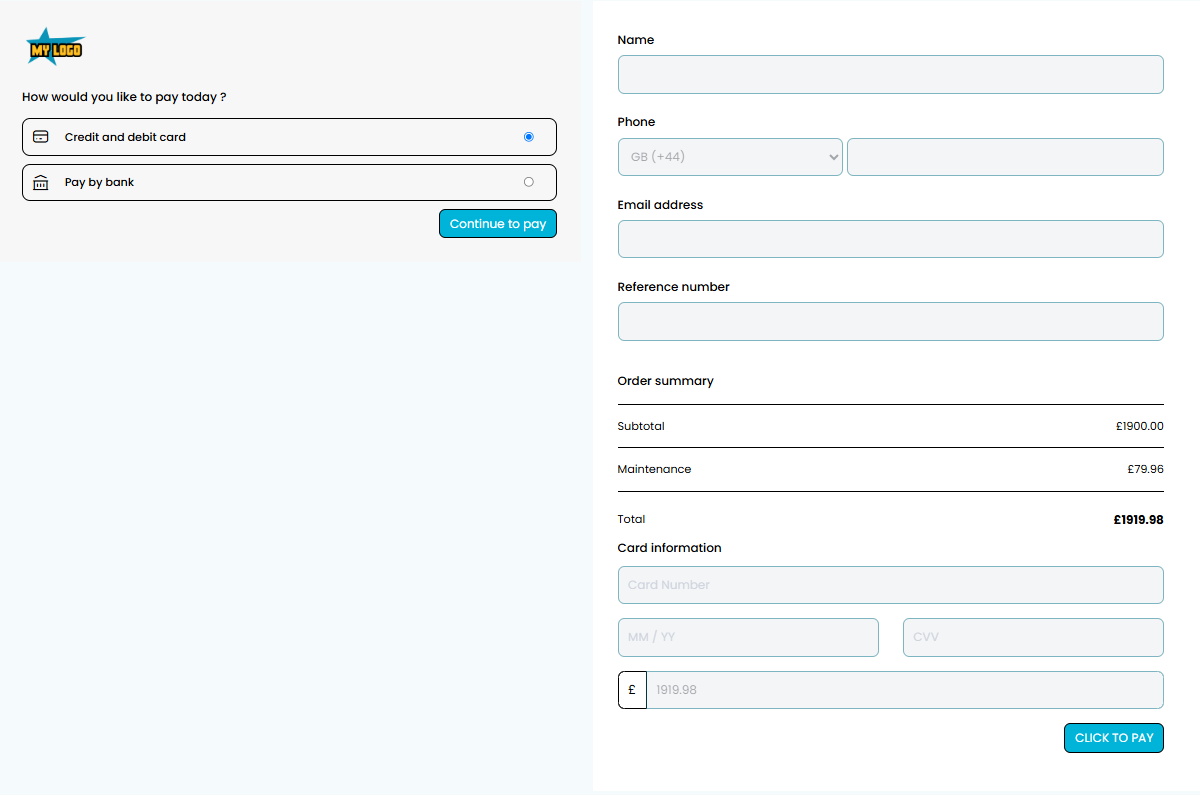Click the Email address input field
1200x795 pixels.
pos(890,238)
